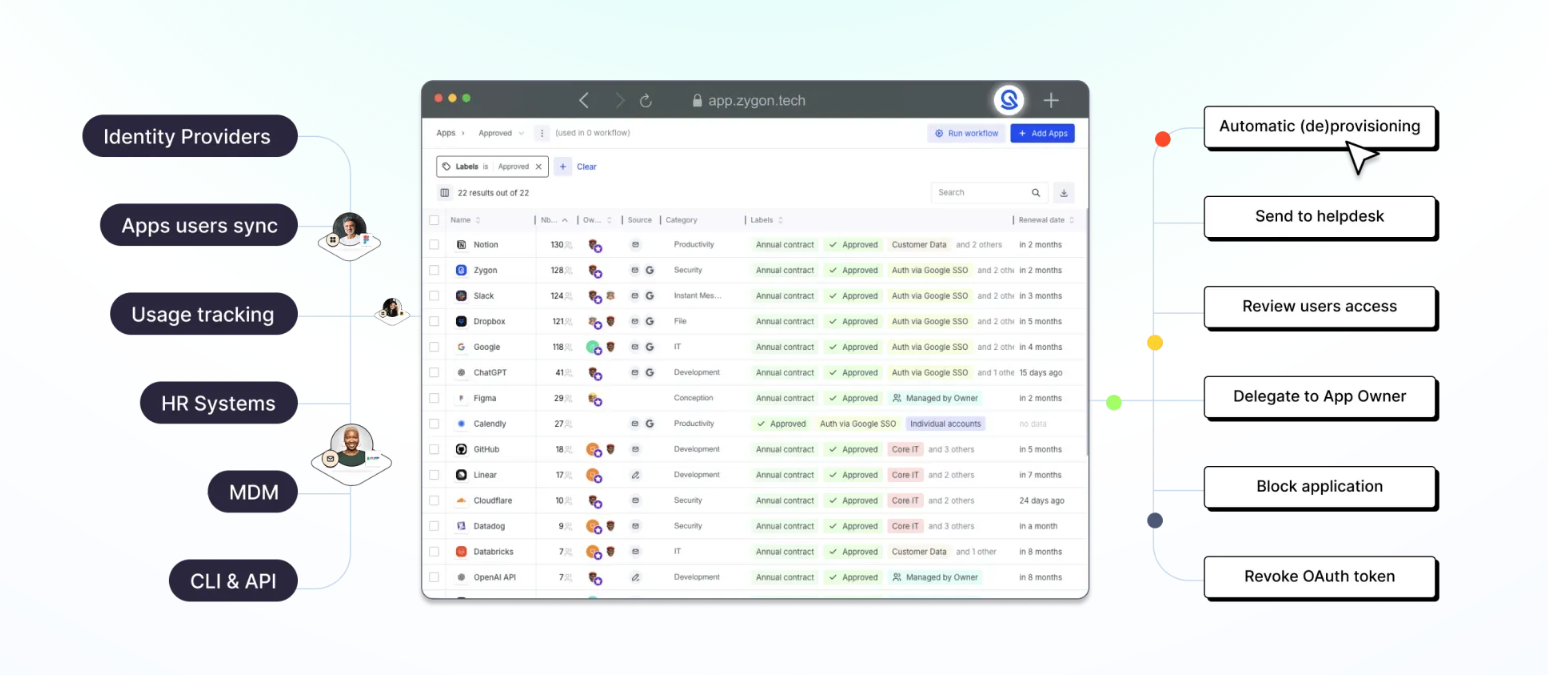Click the blue Add Apps button
Image resolution: width=1548 pixels, height=675 pixels.
(x=1042, y=133)
